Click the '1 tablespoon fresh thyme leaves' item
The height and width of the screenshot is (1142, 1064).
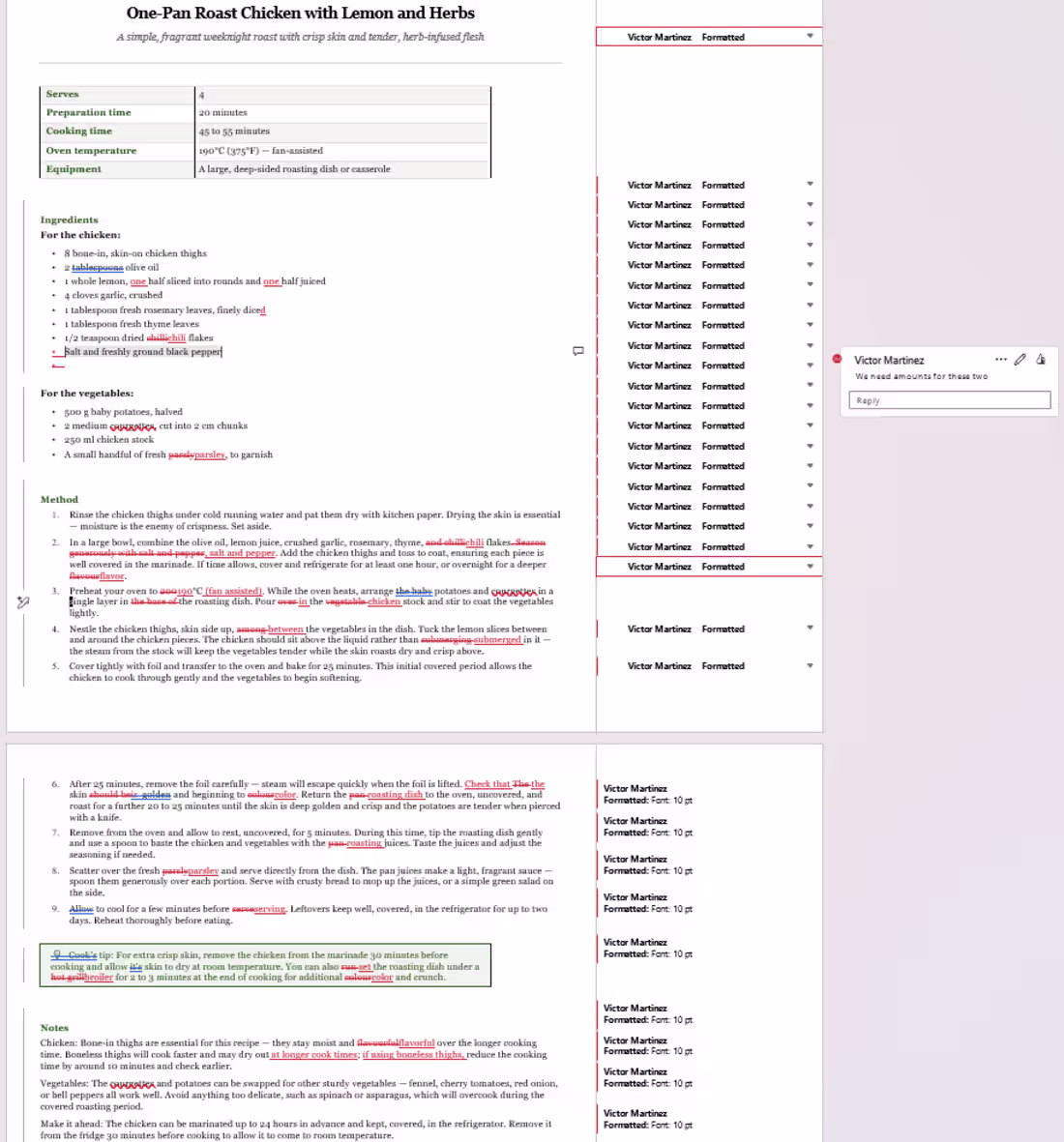(132, 324)
